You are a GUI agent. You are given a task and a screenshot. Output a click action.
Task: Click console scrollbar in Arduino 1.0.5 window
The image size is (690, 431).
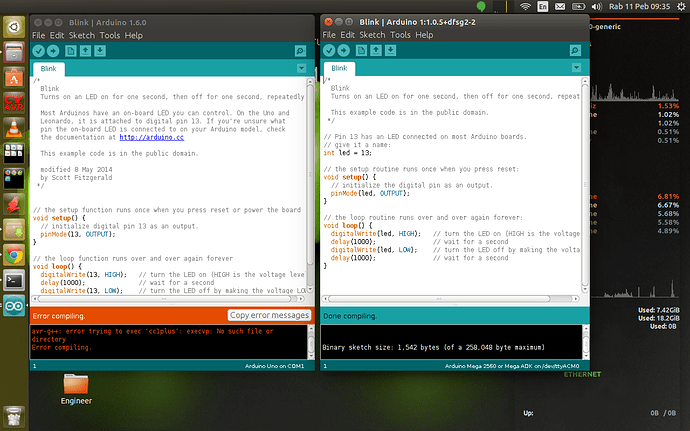click(x=586, y=342)
